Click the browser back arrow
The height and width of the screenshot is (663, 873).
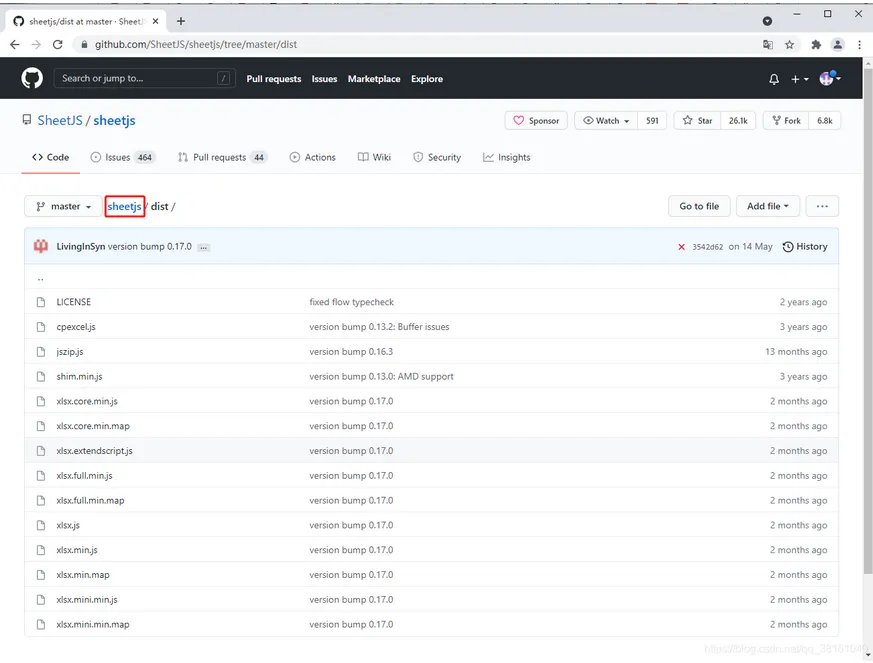[x=15, y=45]
